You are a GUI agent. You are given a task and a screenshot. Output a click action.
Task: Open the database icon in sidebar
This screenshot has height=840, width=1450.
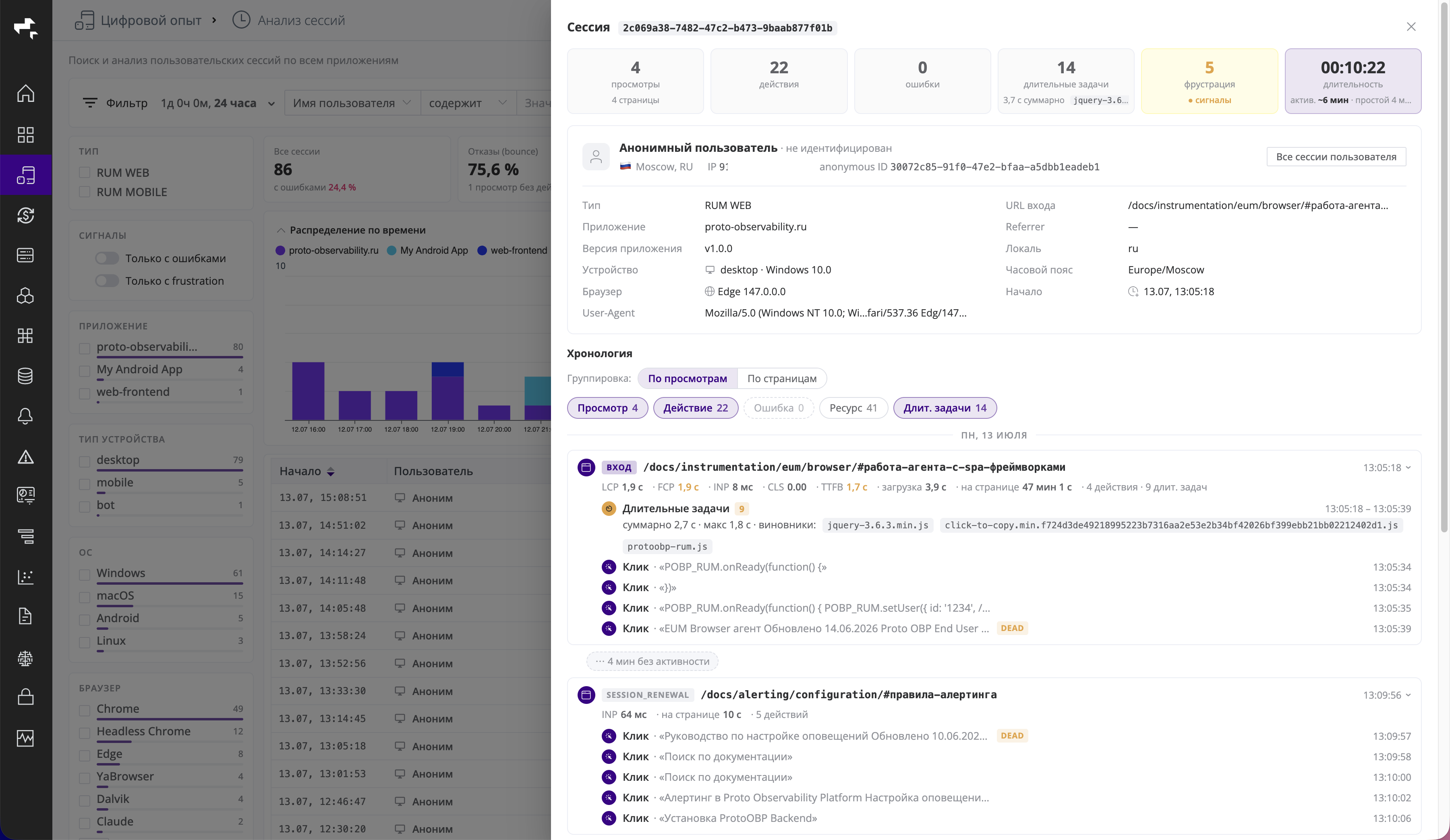25,376
